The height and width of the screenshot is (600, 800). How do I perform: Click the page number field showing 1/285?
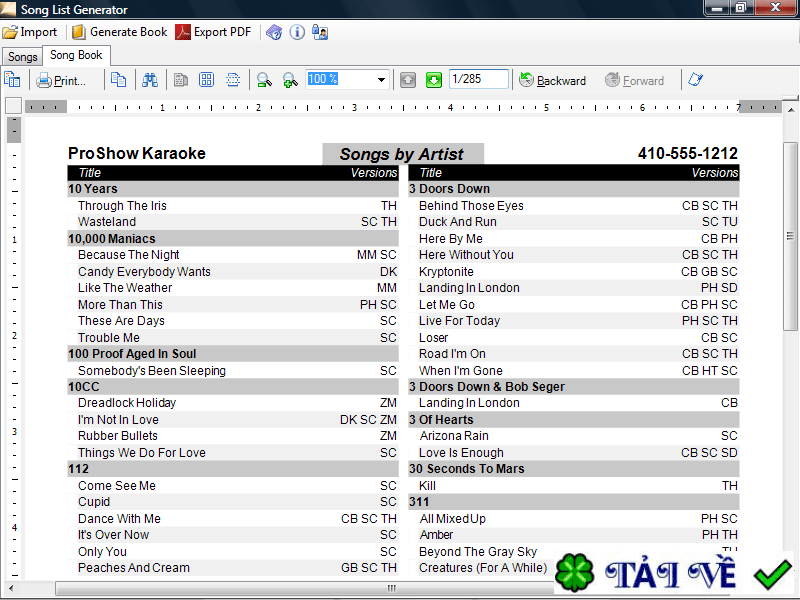(x=478, y=79)
